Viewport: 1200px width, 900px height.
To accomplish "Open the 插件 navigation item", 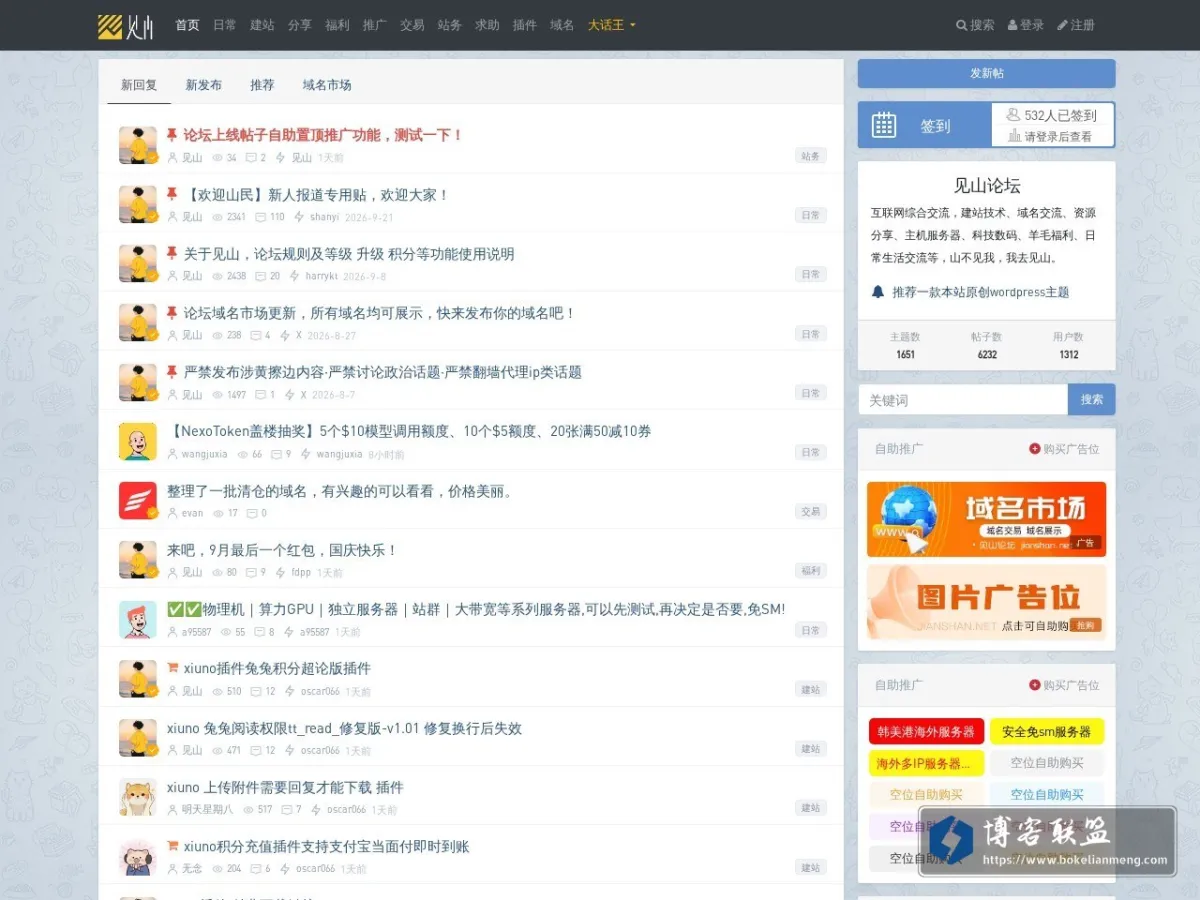I will [524, 25].
